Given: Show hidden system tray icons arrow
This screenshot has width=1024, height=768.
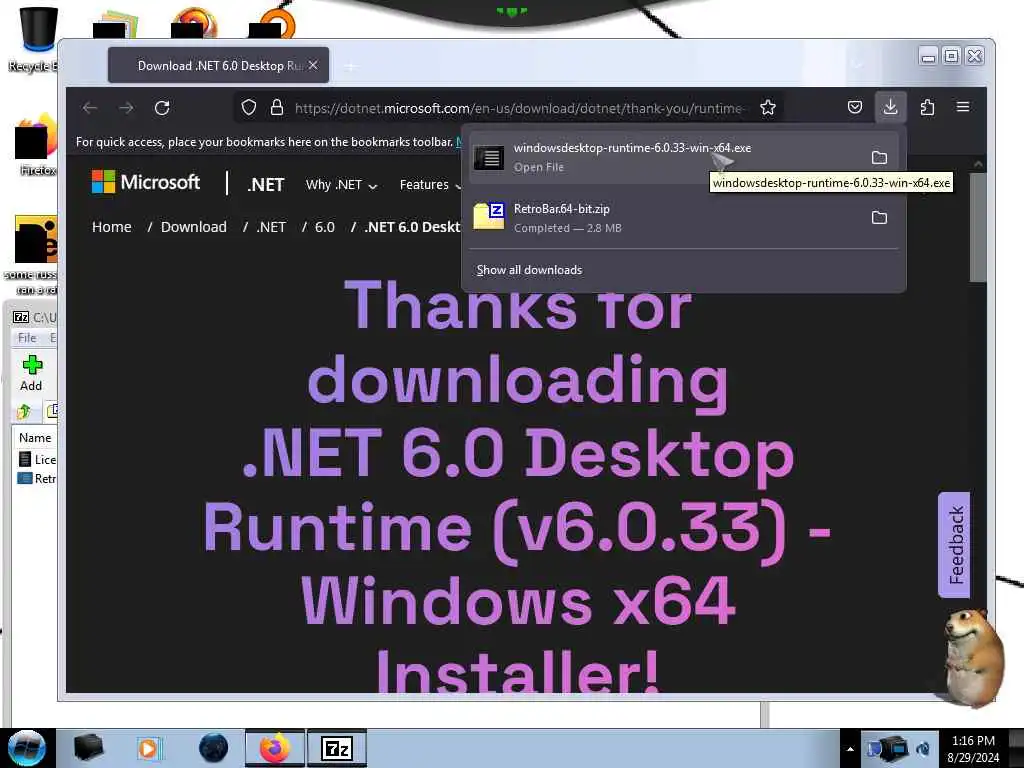Looking at the screenshot, I should [850, 749].
